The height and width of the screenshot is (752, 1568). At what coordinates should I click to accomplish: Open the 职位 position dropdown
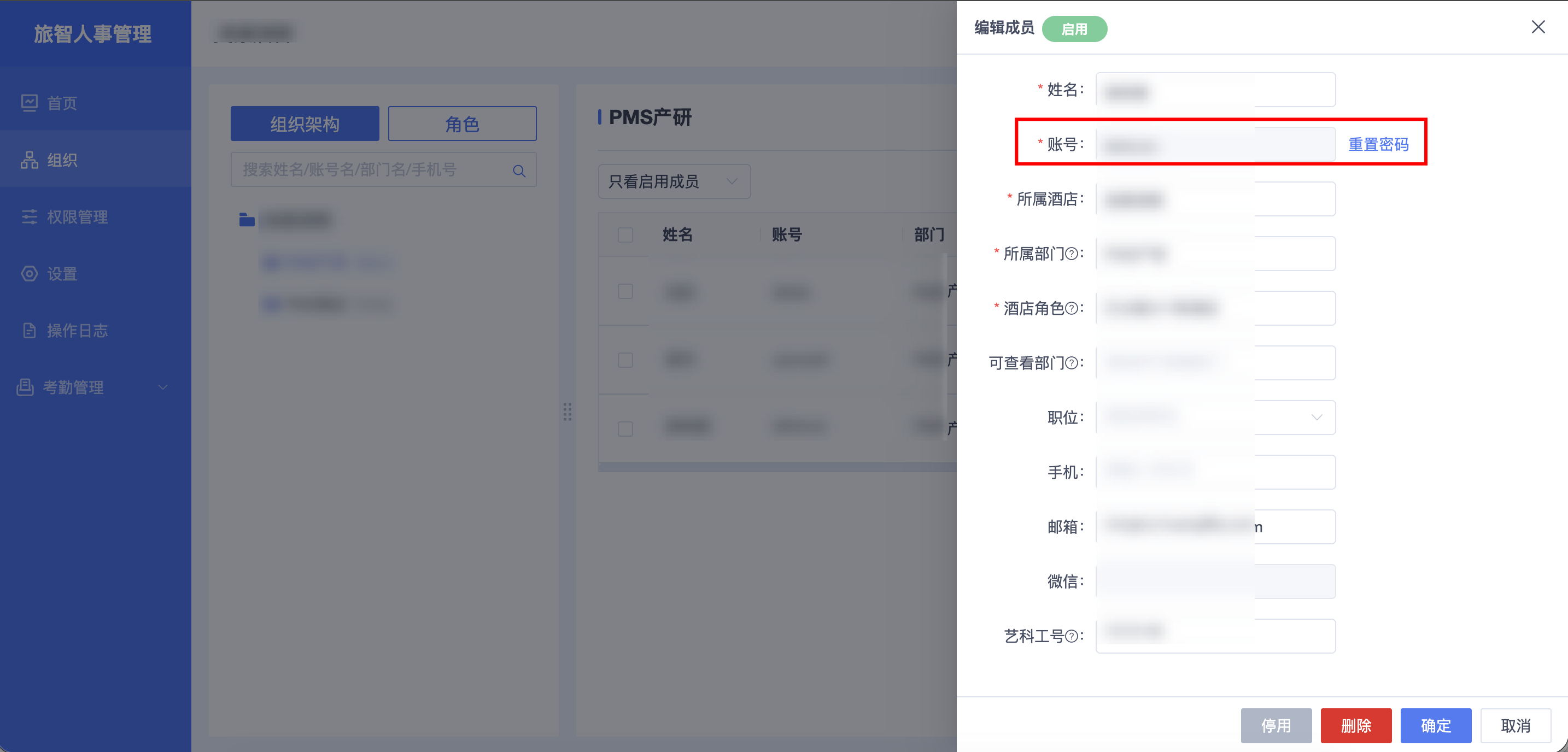tap(1215, 418)
